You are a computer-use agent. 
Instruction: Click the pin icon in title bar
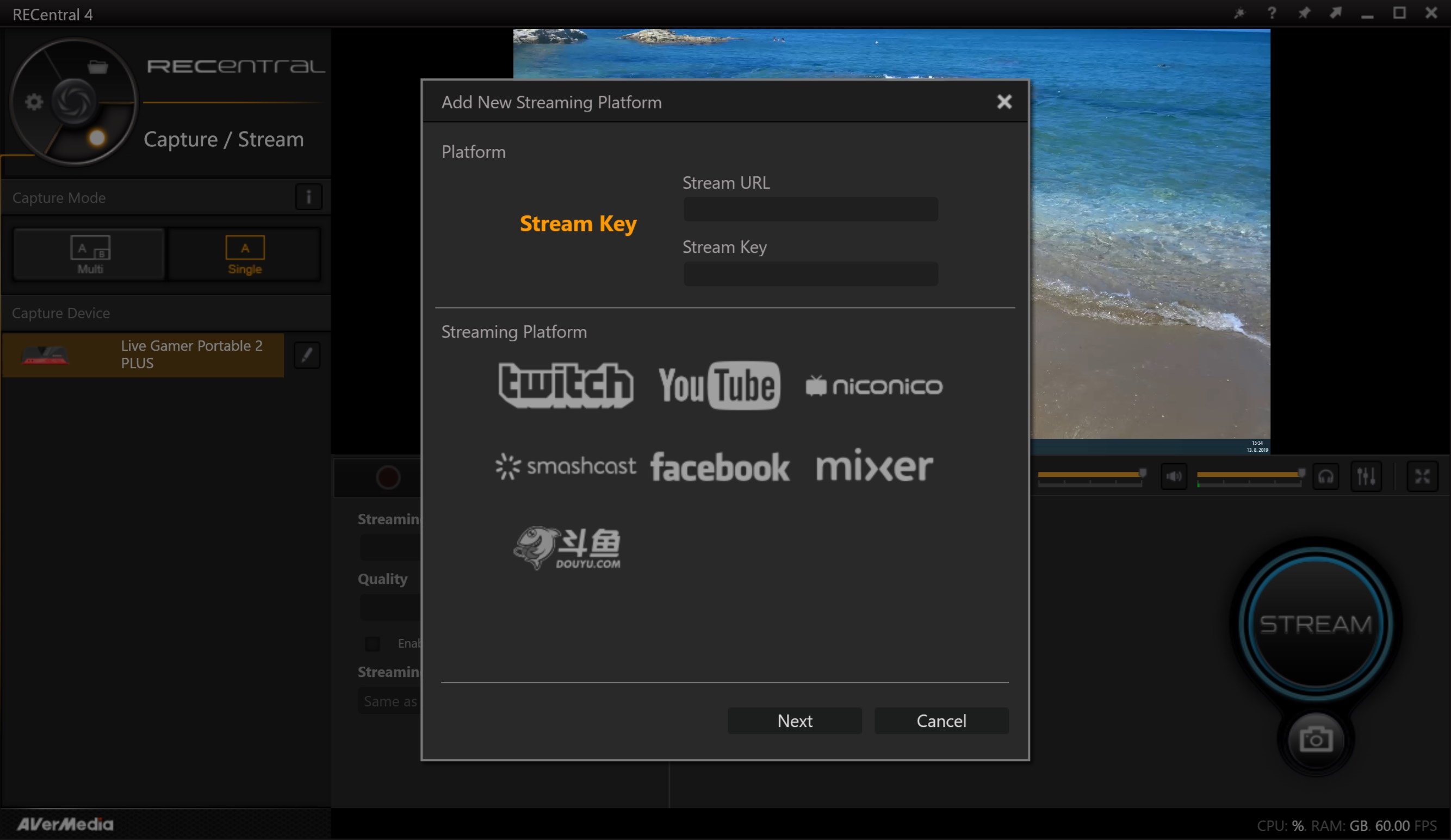(x=1304, y=13)
